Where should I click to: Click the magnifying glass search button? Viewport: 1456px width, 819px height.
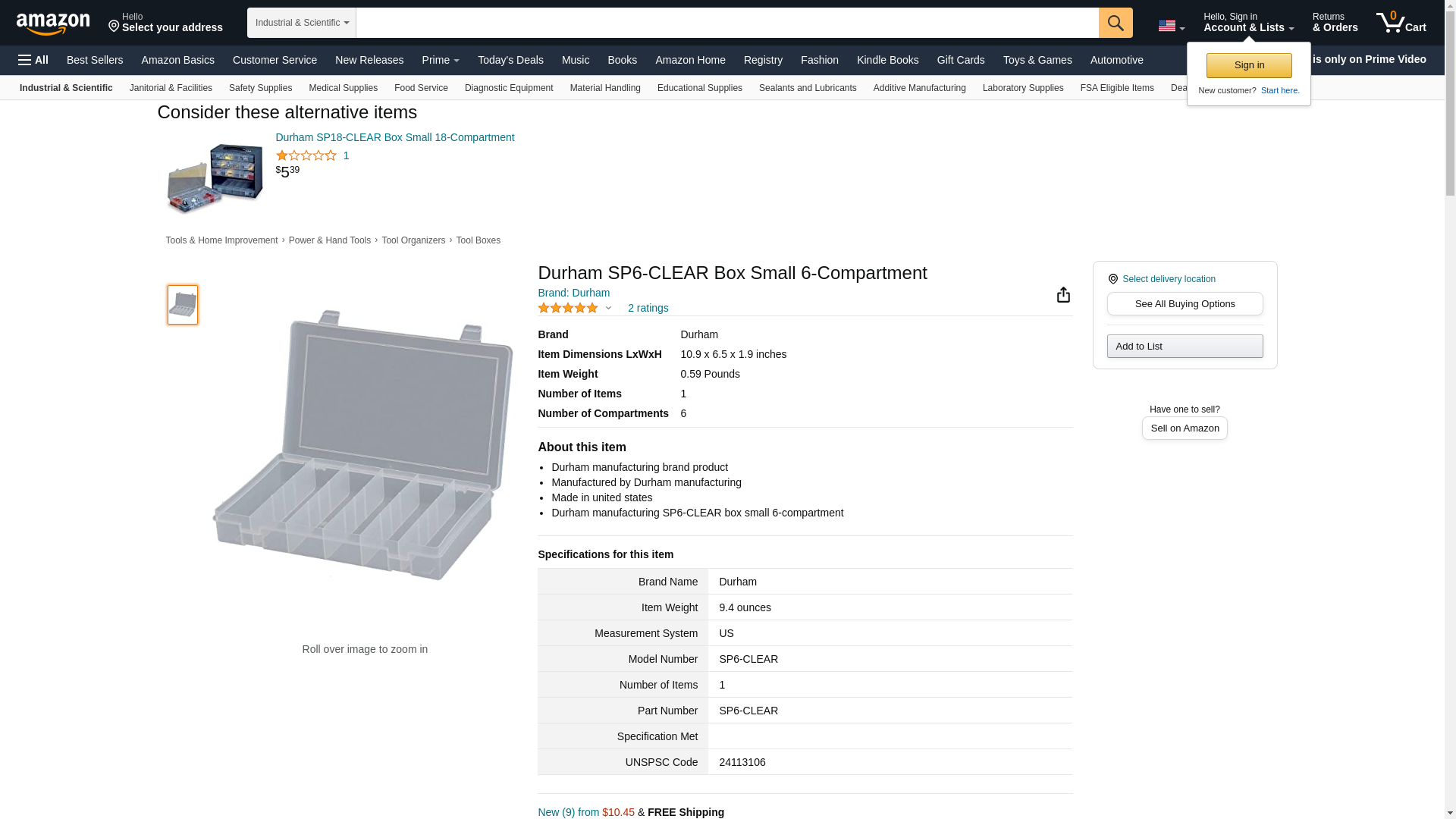click(x=1115, y=23)
